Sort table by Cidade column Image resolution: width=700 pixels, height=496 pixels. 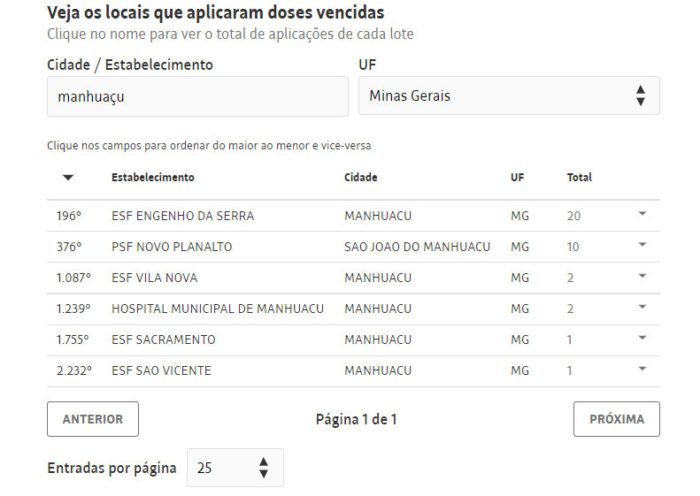click(x=361, y=177)
